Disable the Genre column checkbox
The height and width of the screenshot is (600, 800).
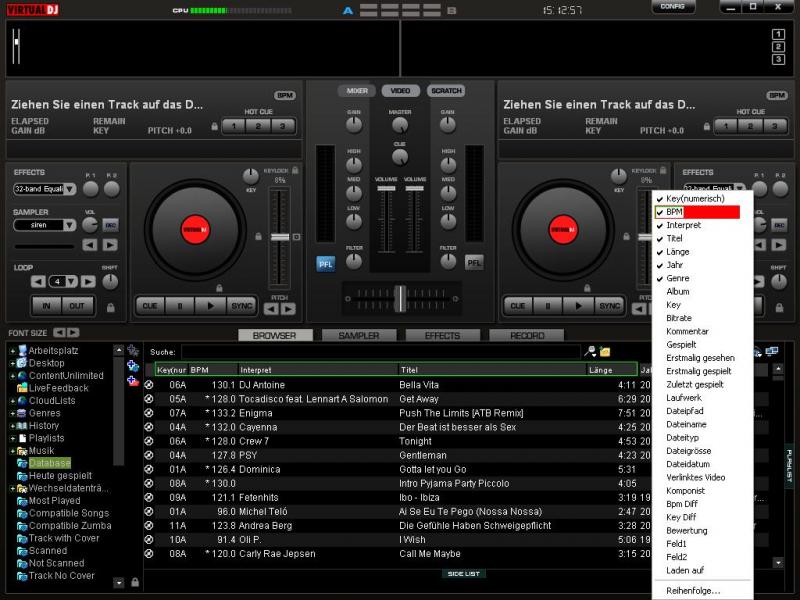click(x=678, y=278)
